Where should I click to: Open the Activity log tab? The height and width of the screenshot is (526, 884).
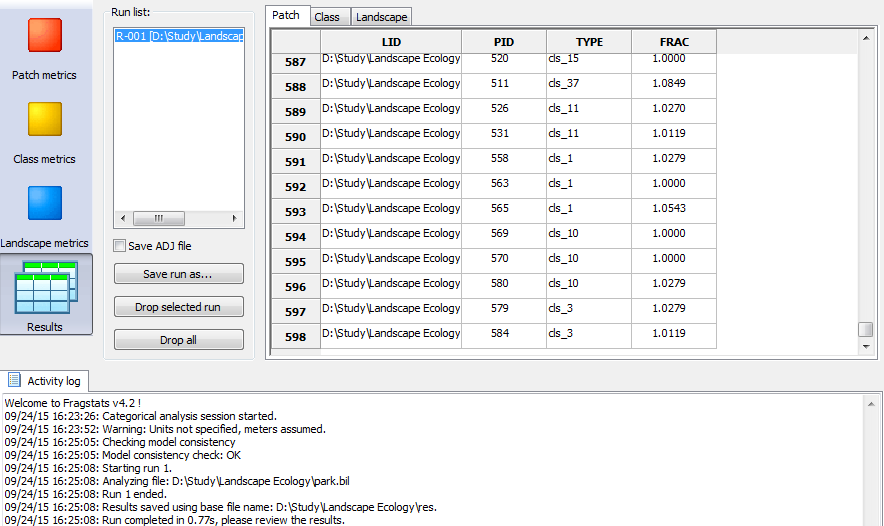click(x=46, y=381)
